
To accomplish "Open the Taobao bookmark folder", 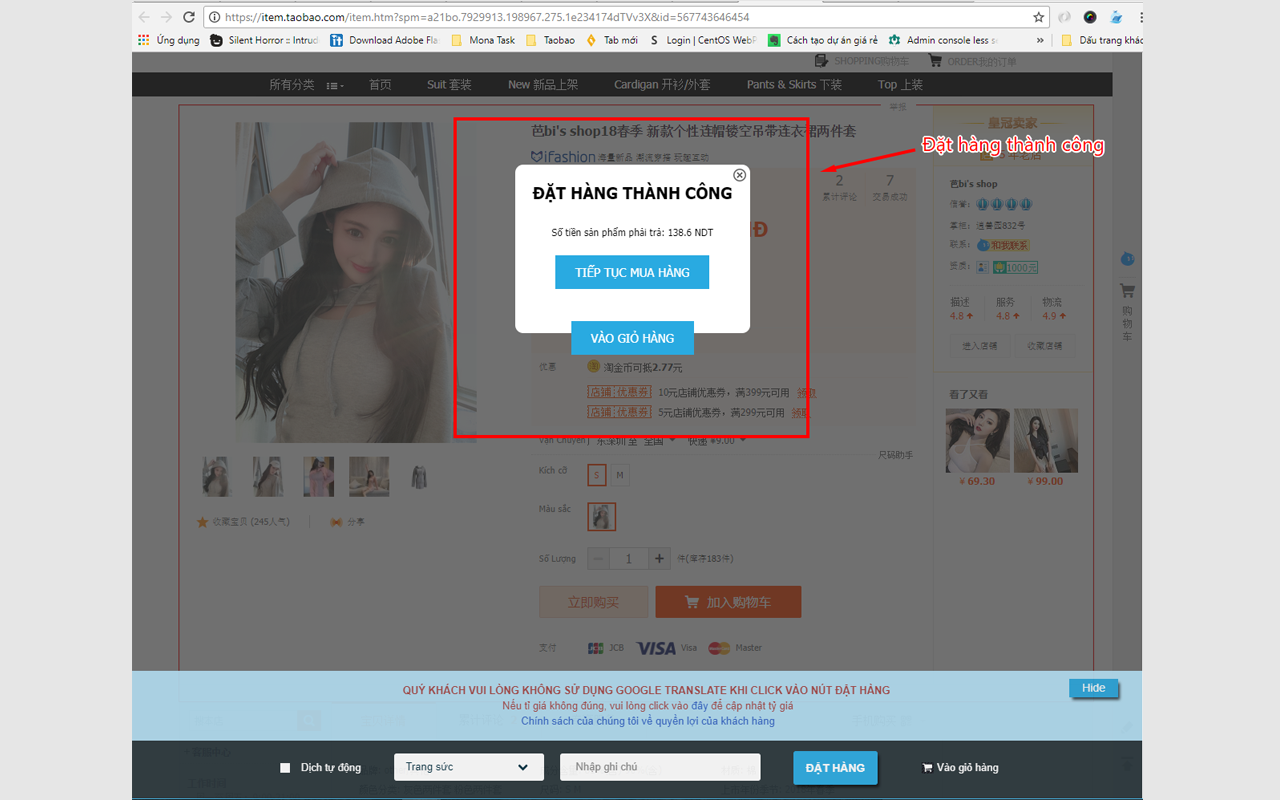I will [550, 40].
